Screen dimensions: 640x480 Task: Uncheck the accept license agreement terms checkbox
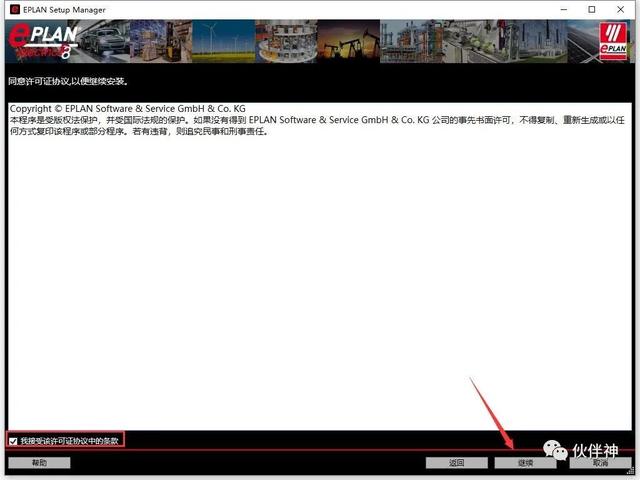point(13,441)
